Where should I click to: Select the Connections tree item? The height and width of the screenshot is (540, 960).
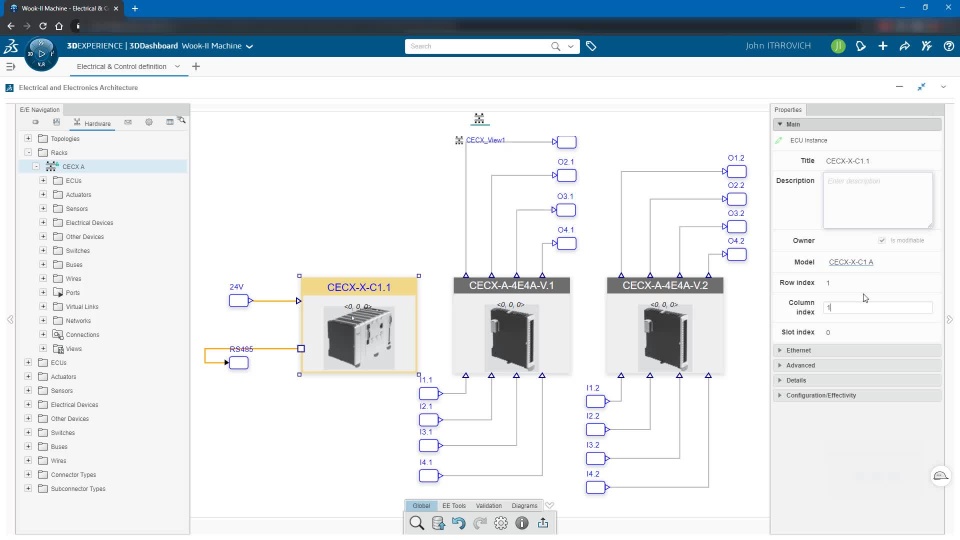pos(82,335)
